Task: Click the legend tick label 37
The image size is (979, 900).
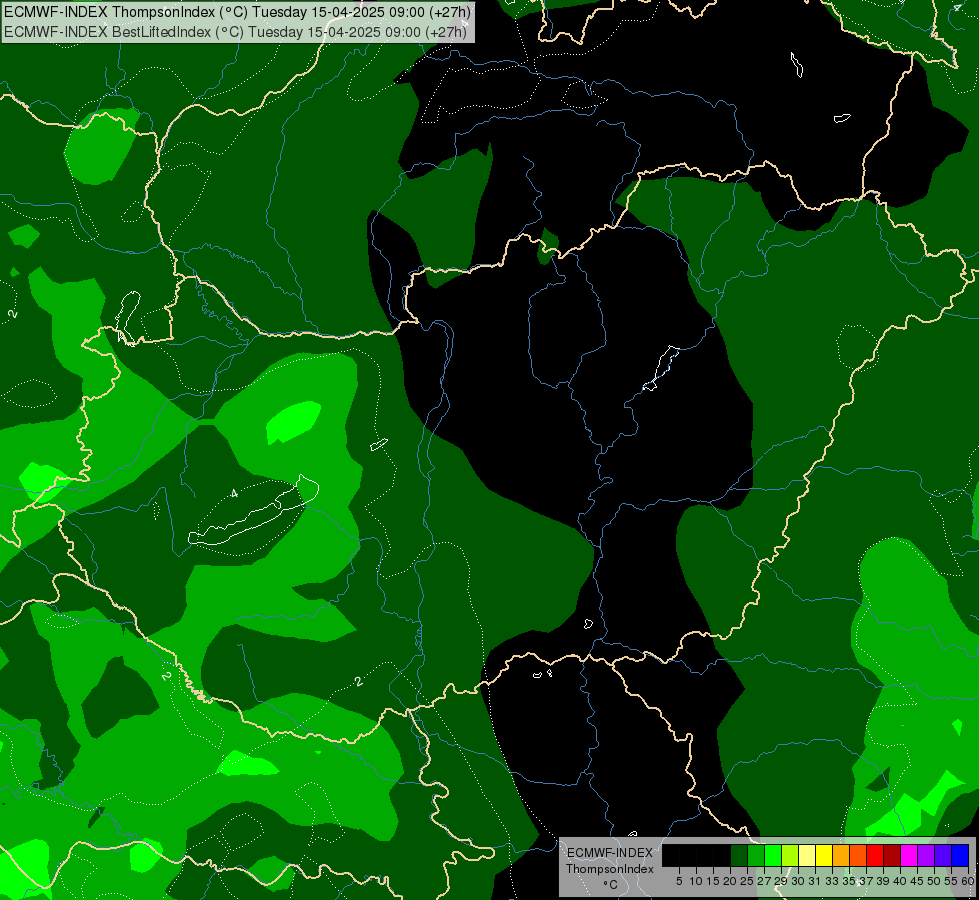Action: (x=867, y=881)
